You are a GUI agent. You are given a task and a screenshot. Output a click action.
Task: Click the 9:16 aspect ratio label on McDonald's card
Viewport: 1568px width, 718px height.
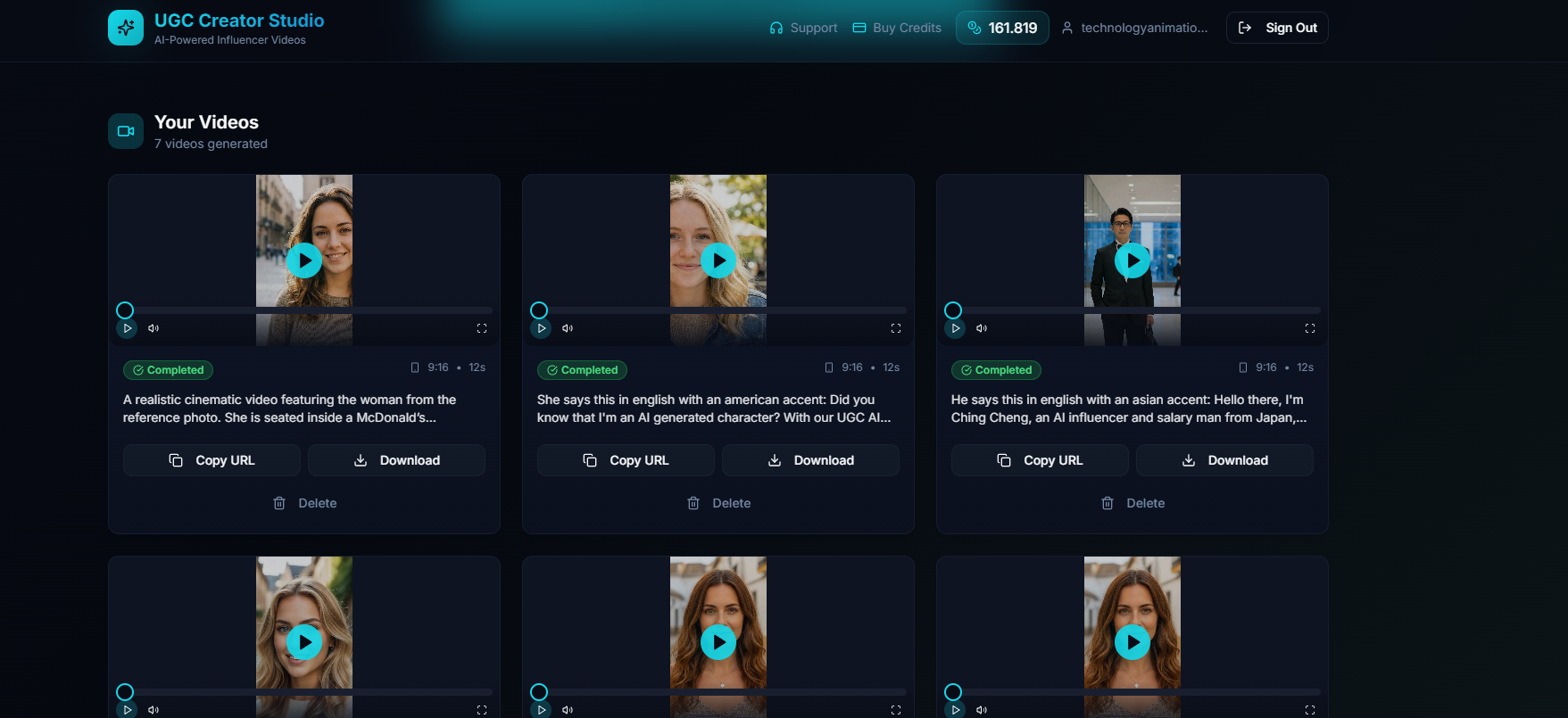(438, 367)
